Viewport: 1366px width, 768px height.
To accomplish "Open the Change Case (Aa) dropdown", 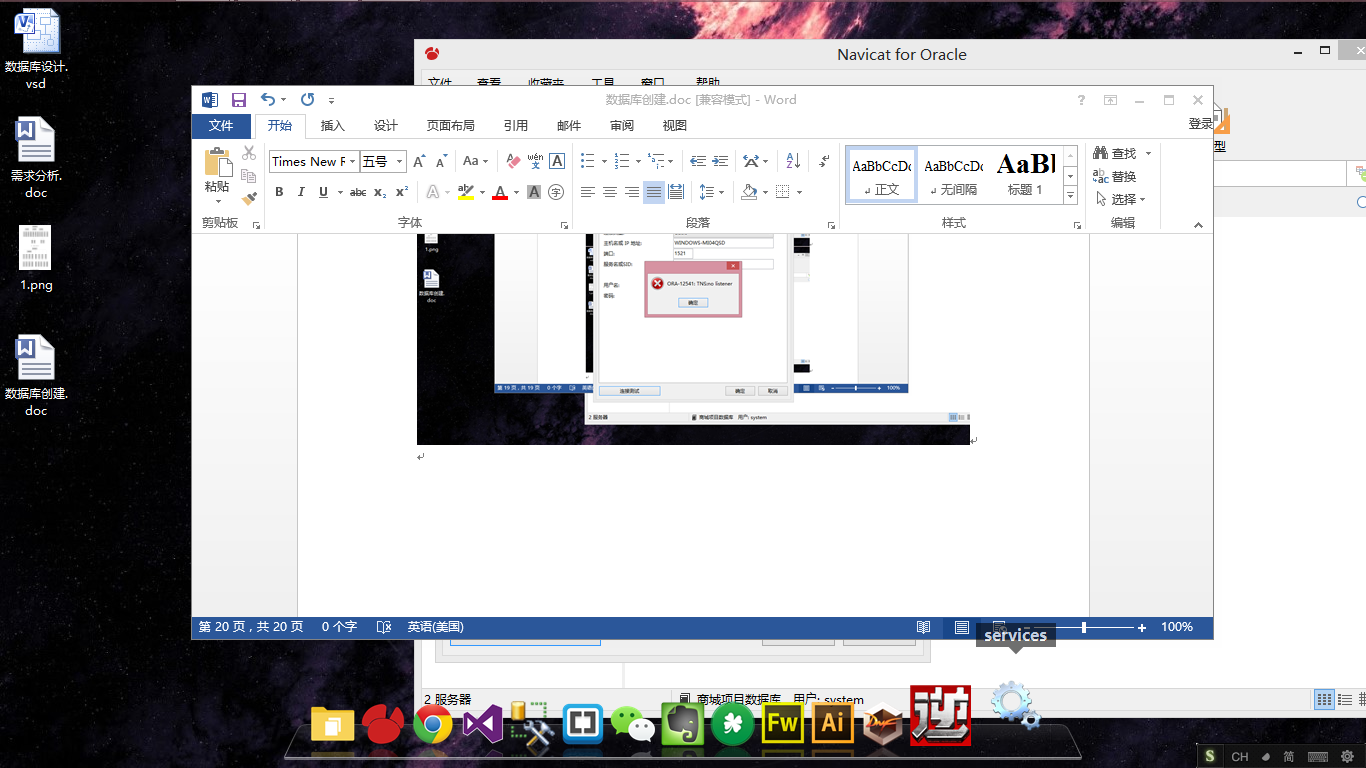I will tap(475, 161).
